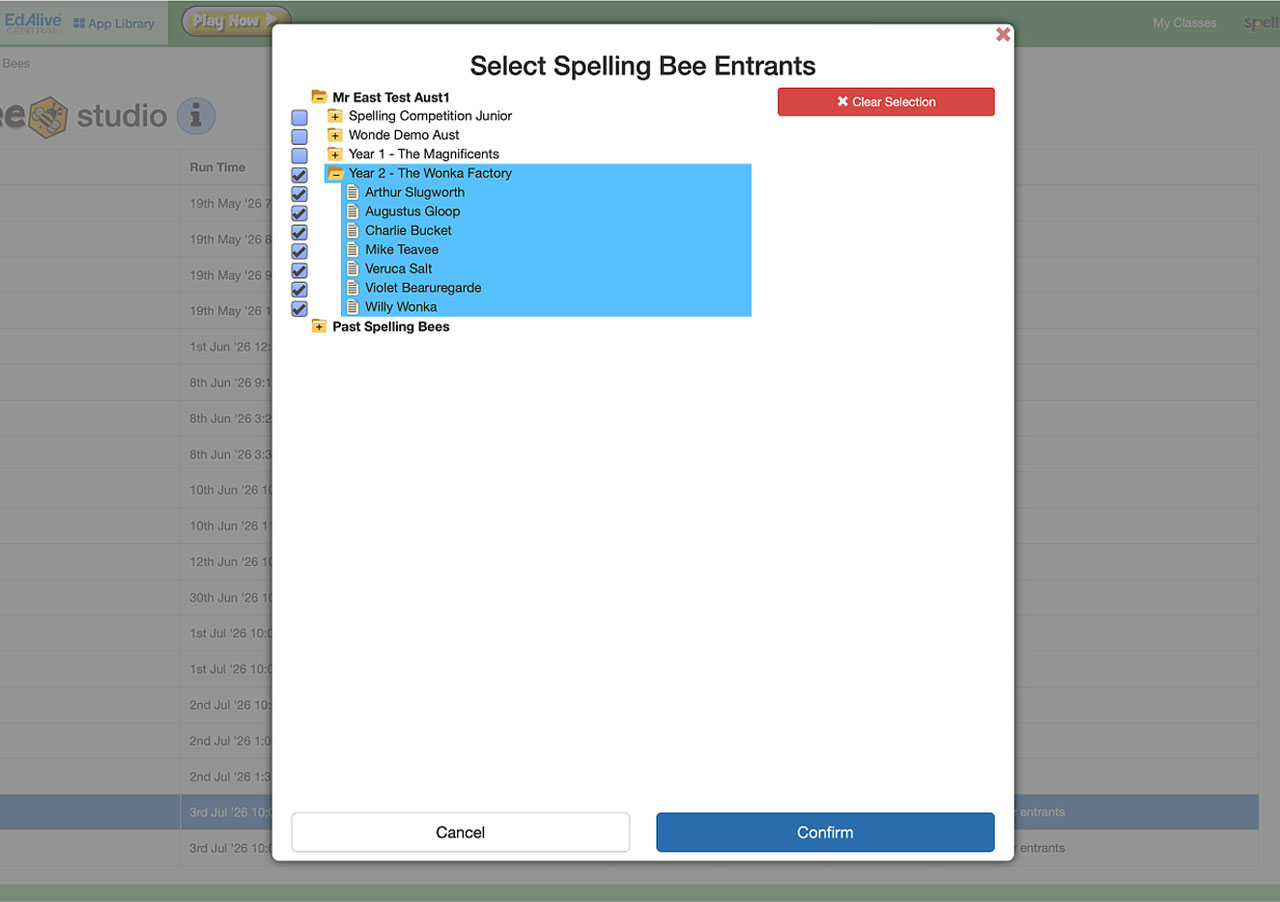Expand the Year 1 - The Magnificents folder

click(x=335, y=154)
